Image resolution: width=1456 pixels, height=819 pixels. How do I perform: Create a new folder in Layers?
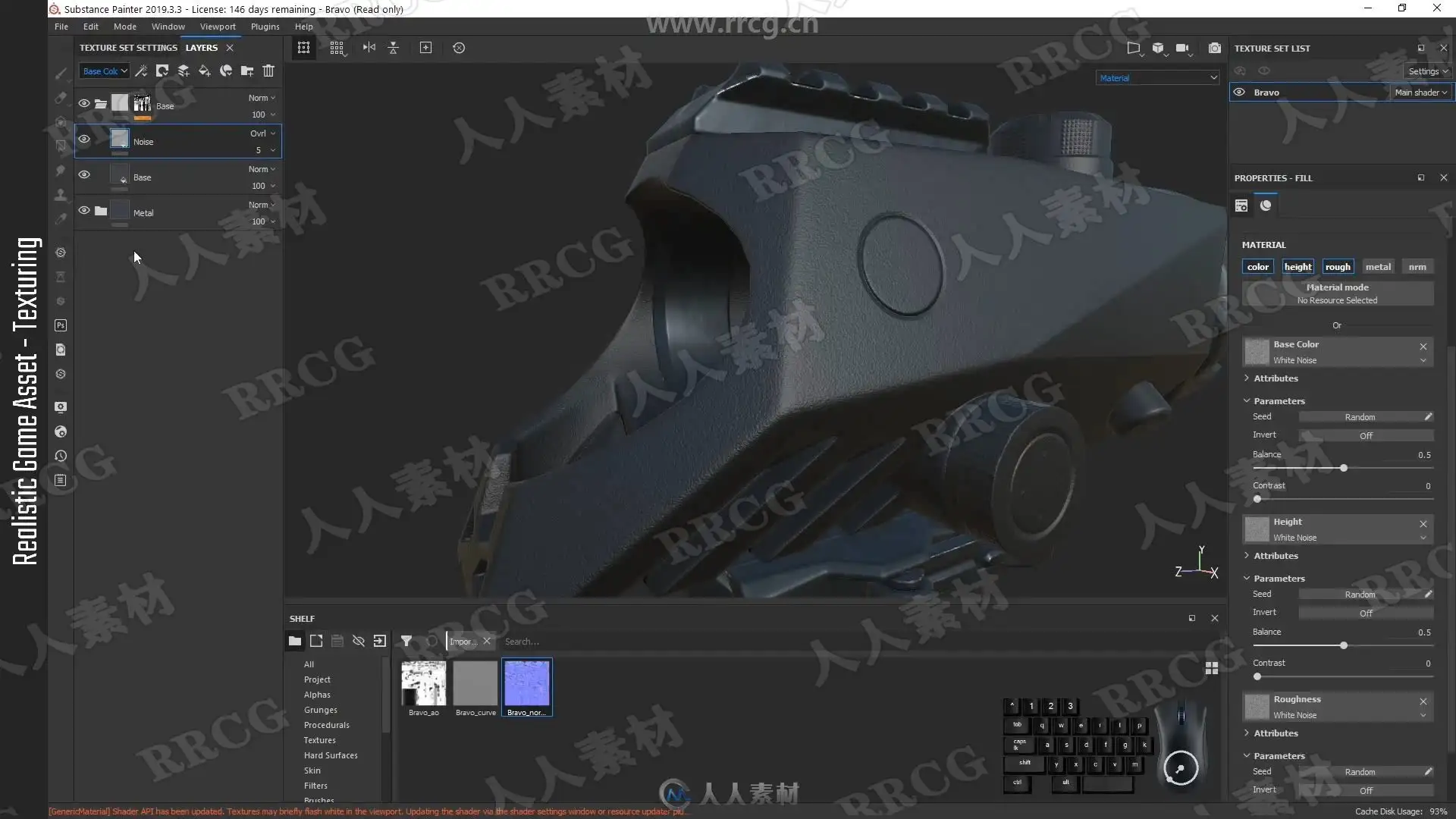click(247, 71)
